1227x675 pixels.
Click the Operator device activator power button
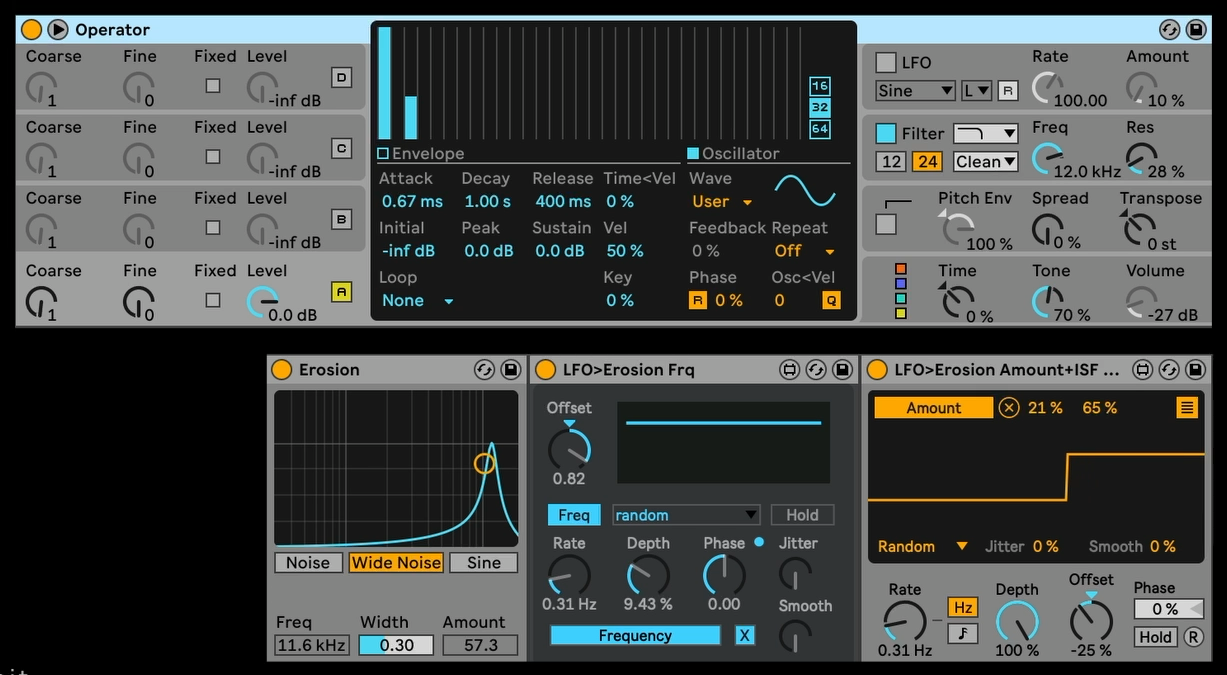tap(31, 30)
